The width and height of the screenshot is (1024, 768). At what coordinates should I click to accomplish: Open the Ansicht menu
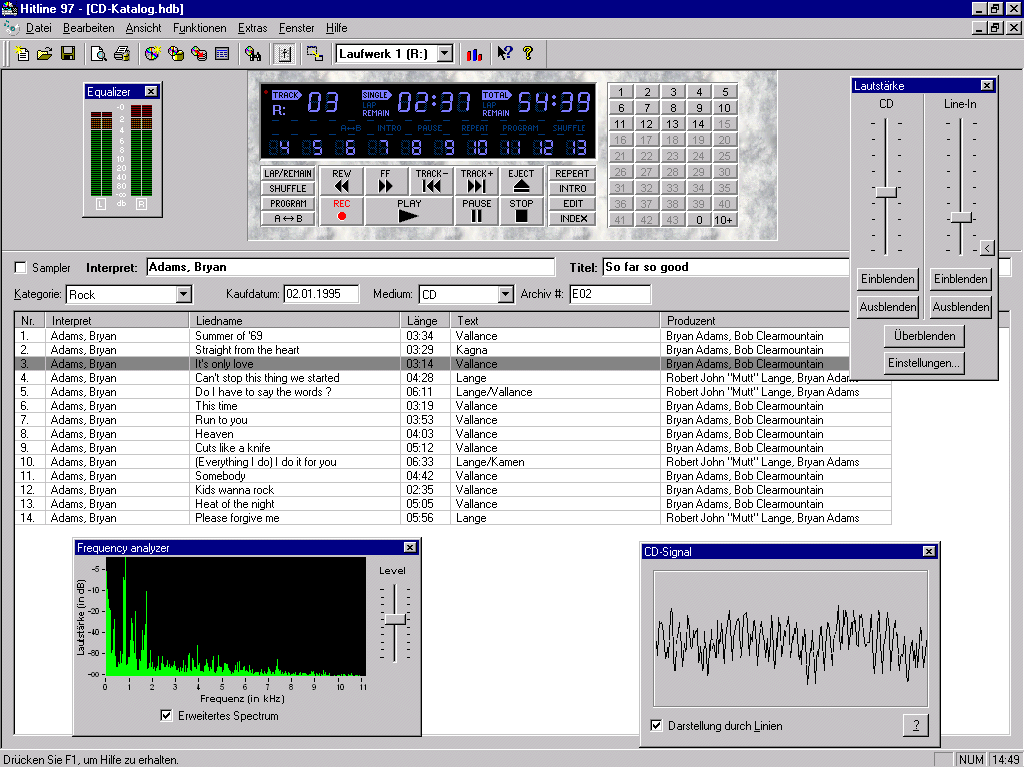pos(143,28)
